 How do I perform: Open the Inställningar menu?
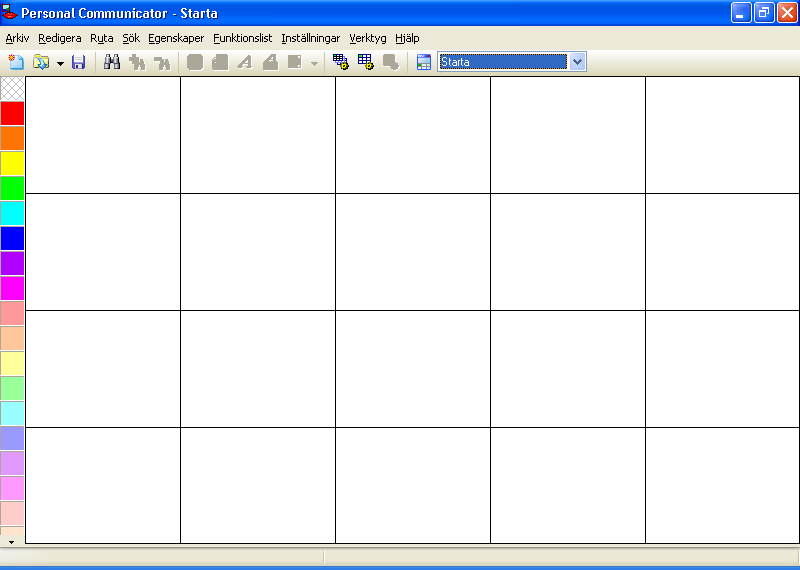tap(311, 38)
